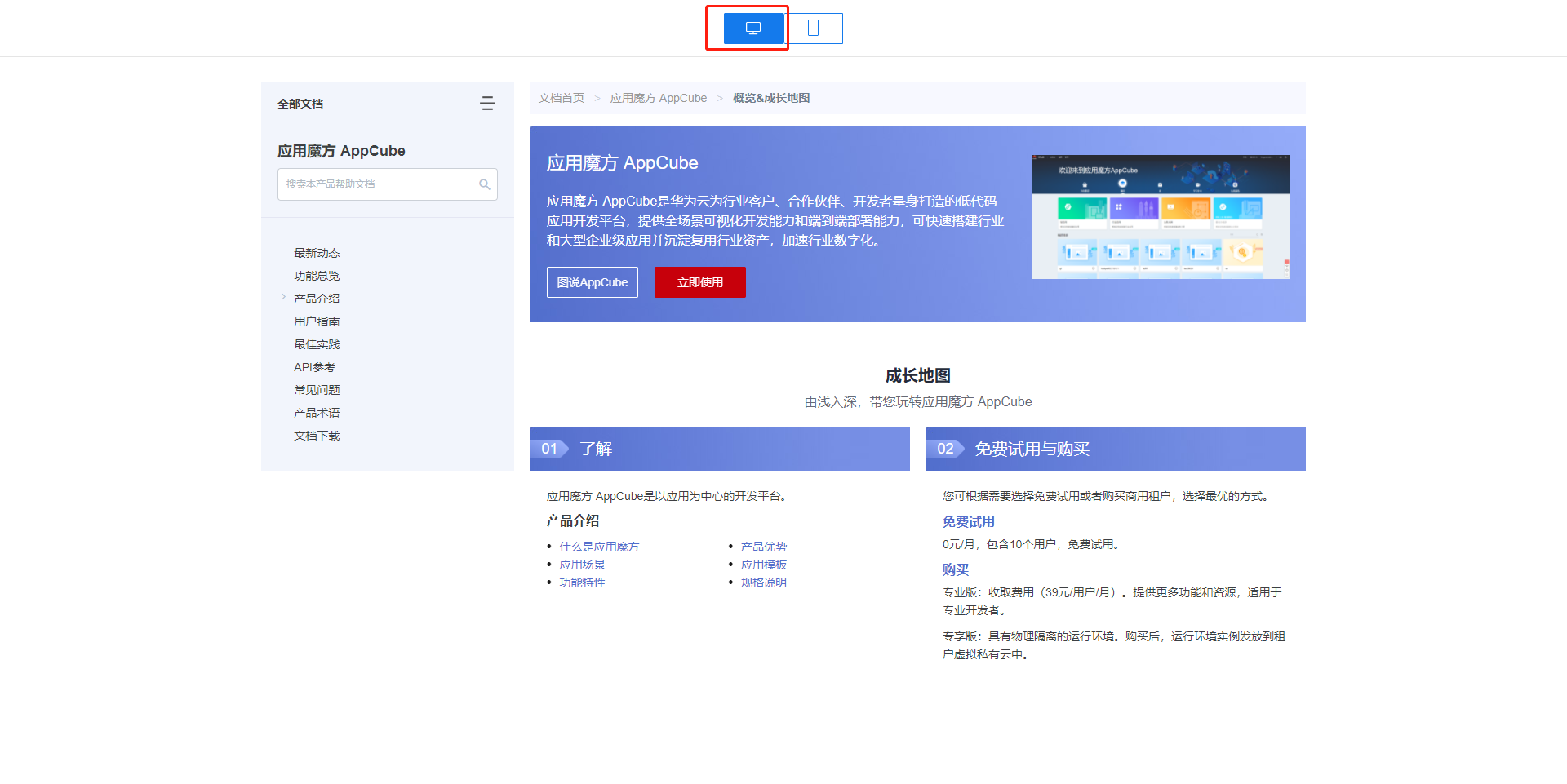Click the 02 免费试用与购买 section header
The height and width of the screenshot is (784, 1567).
coord(1116,449)
